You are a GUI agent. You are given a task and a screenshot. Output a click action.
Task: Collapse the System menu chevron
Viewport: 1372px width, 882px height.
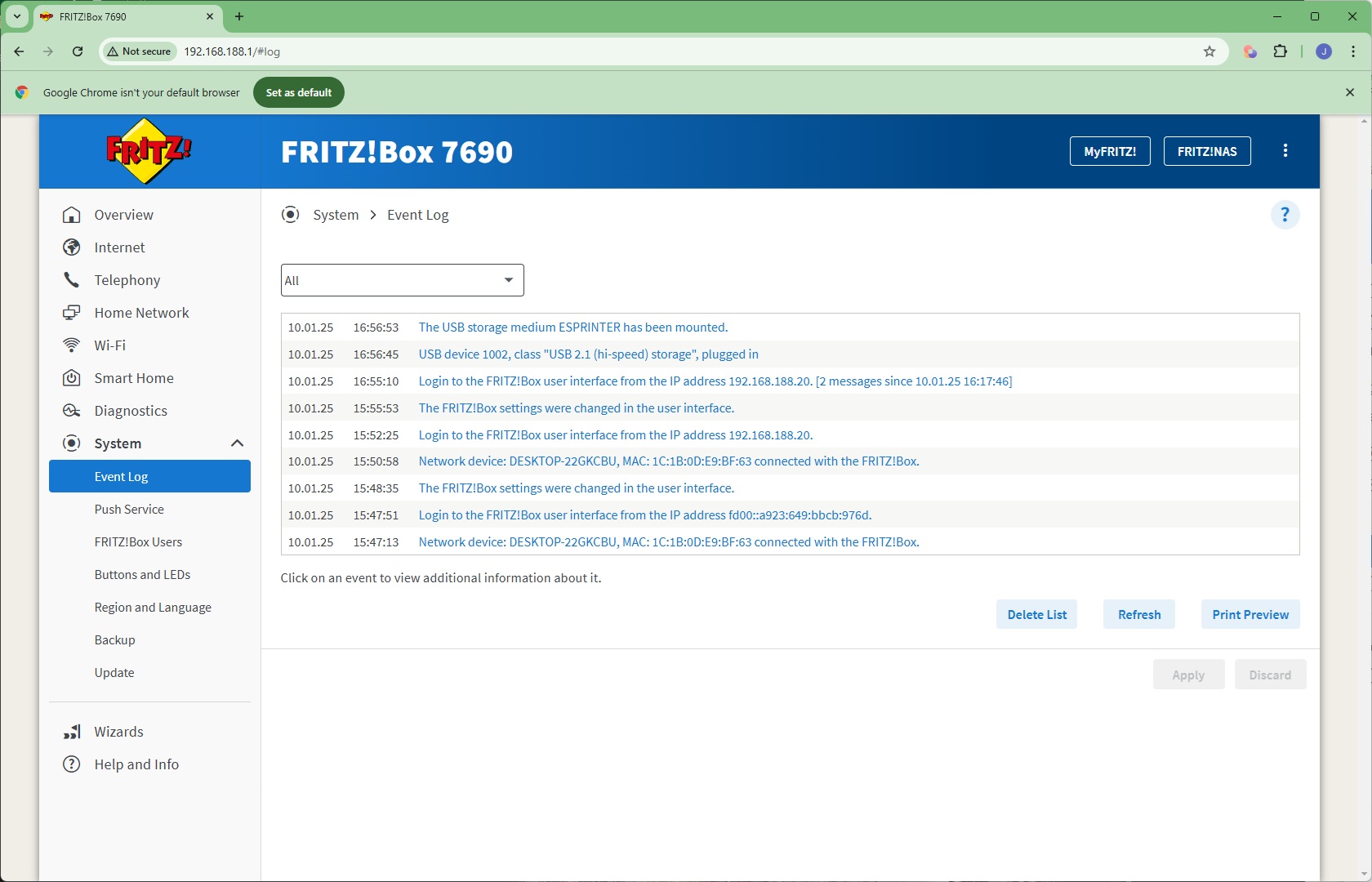pyautogui.click(x=238, y=443)
